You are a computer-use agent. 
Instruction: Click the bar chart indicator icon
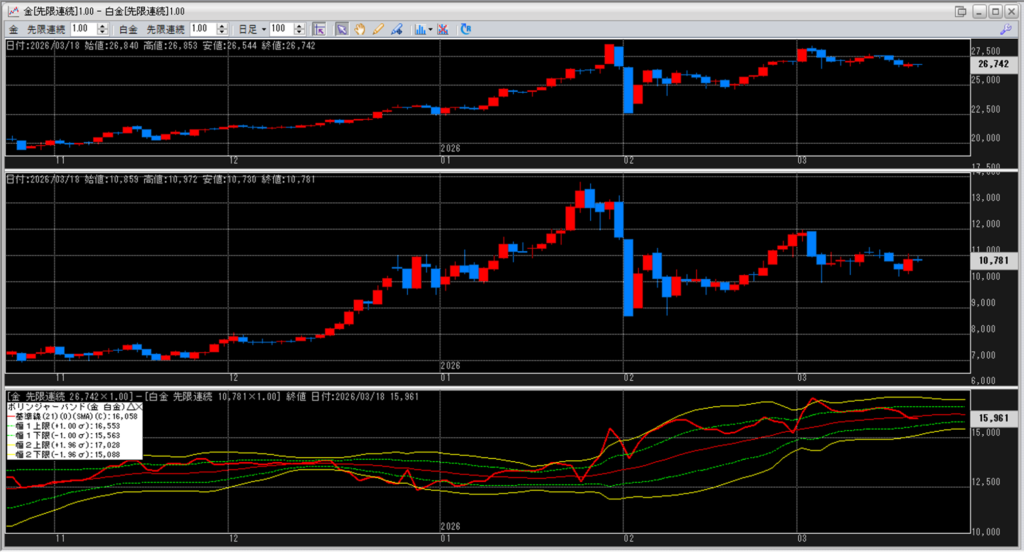pyautogui.click(x=418, y=29)
